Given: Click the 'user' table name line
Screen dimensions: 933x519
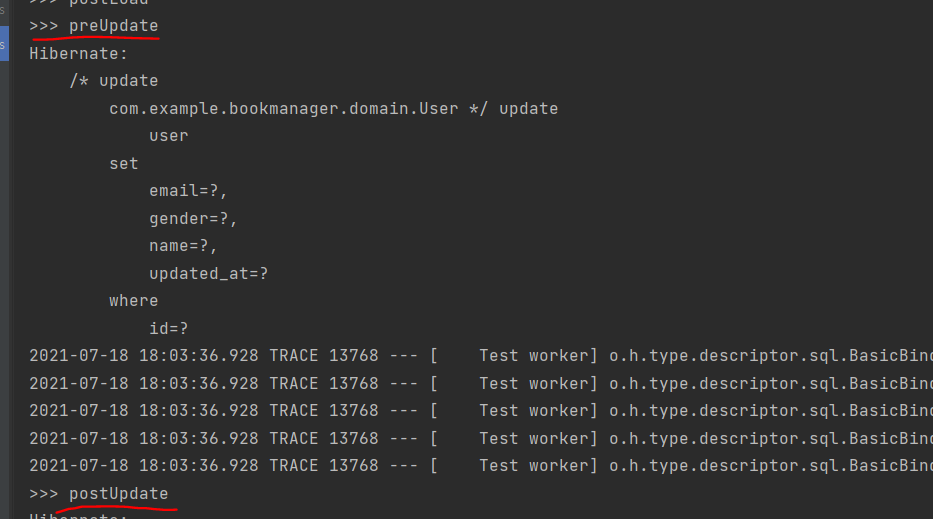Looking at the screenshot, I should [x=169, y=136].
